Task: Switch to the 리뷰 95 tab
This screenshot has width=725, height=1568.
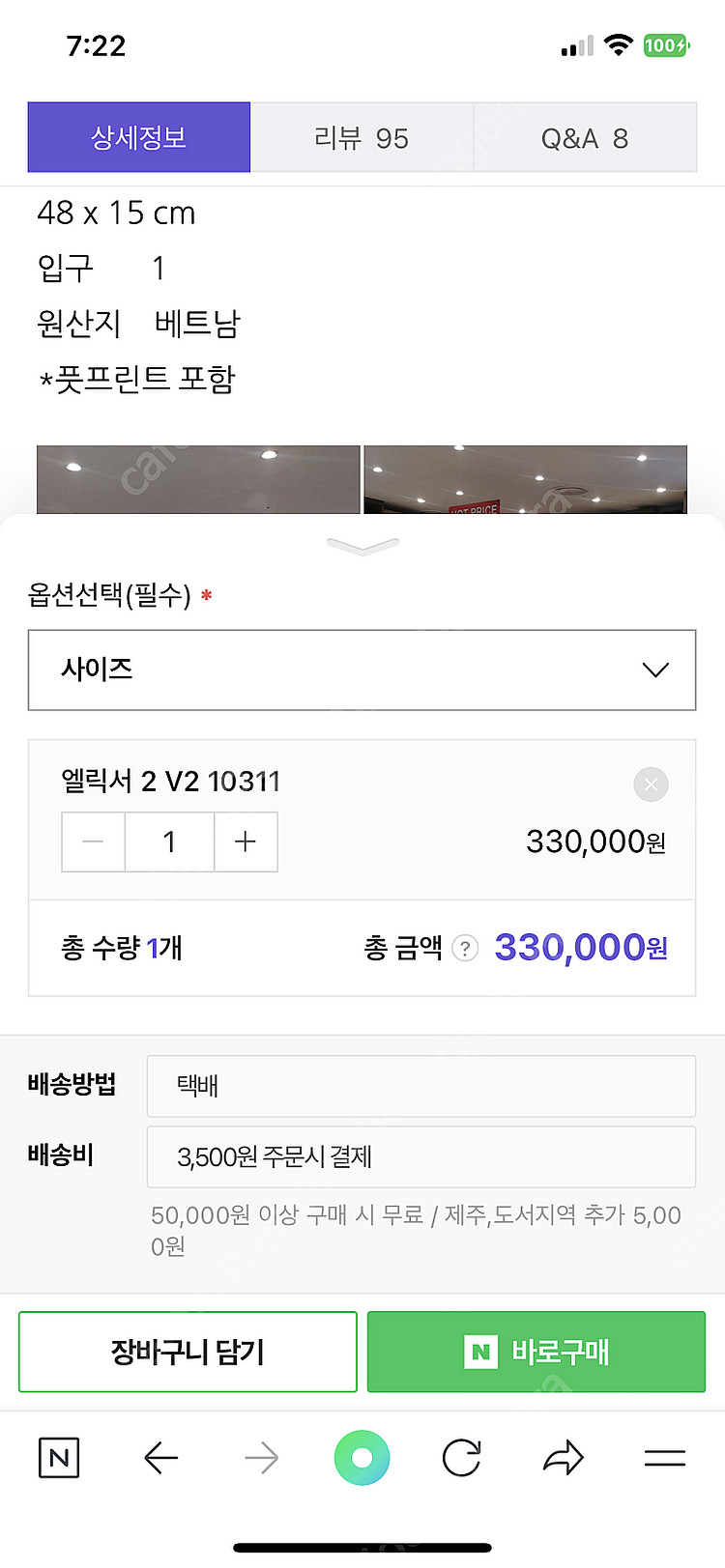Action: pyautogui.click(x=362, y=138)
